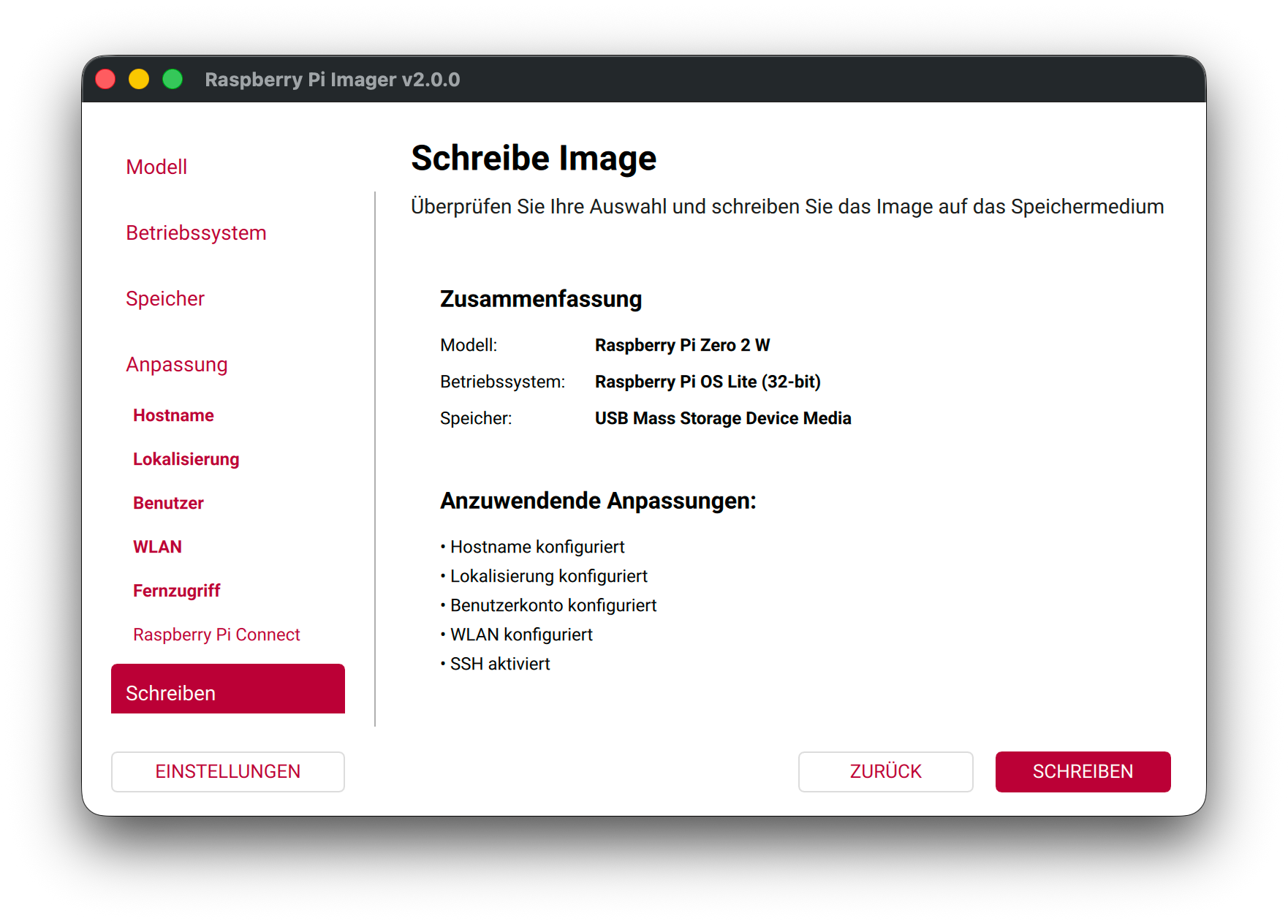Viewport: 1288px width, 924px height.
Task: Open the Benutzer sub-step
Action: click(x=168, y=504)
